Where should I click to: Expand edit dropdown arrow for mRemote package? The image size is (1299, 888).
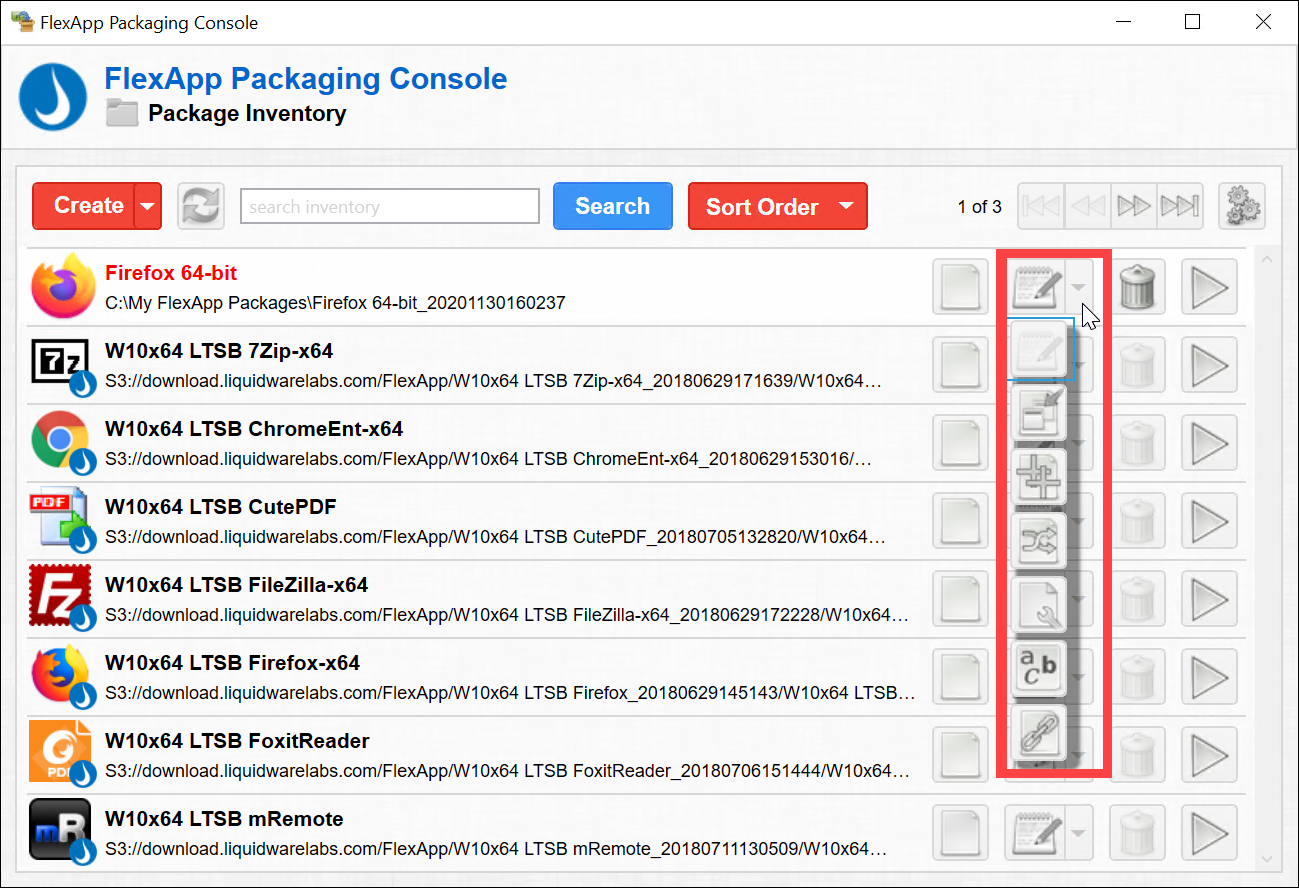1078,833
